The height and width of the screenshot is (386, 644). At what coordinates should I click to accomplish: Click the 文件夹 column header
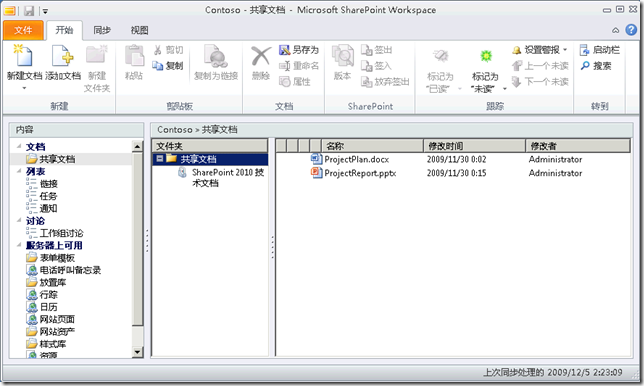pos(210,146)
